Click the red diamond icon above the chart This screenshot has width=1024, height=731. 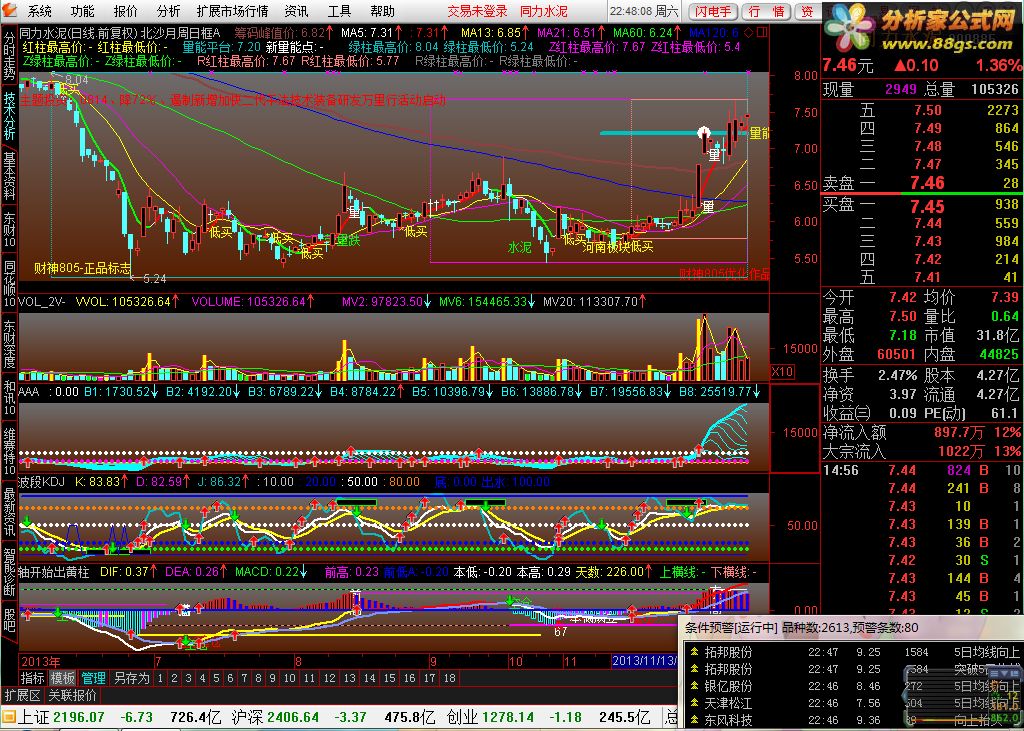click(x=749, y=31)
